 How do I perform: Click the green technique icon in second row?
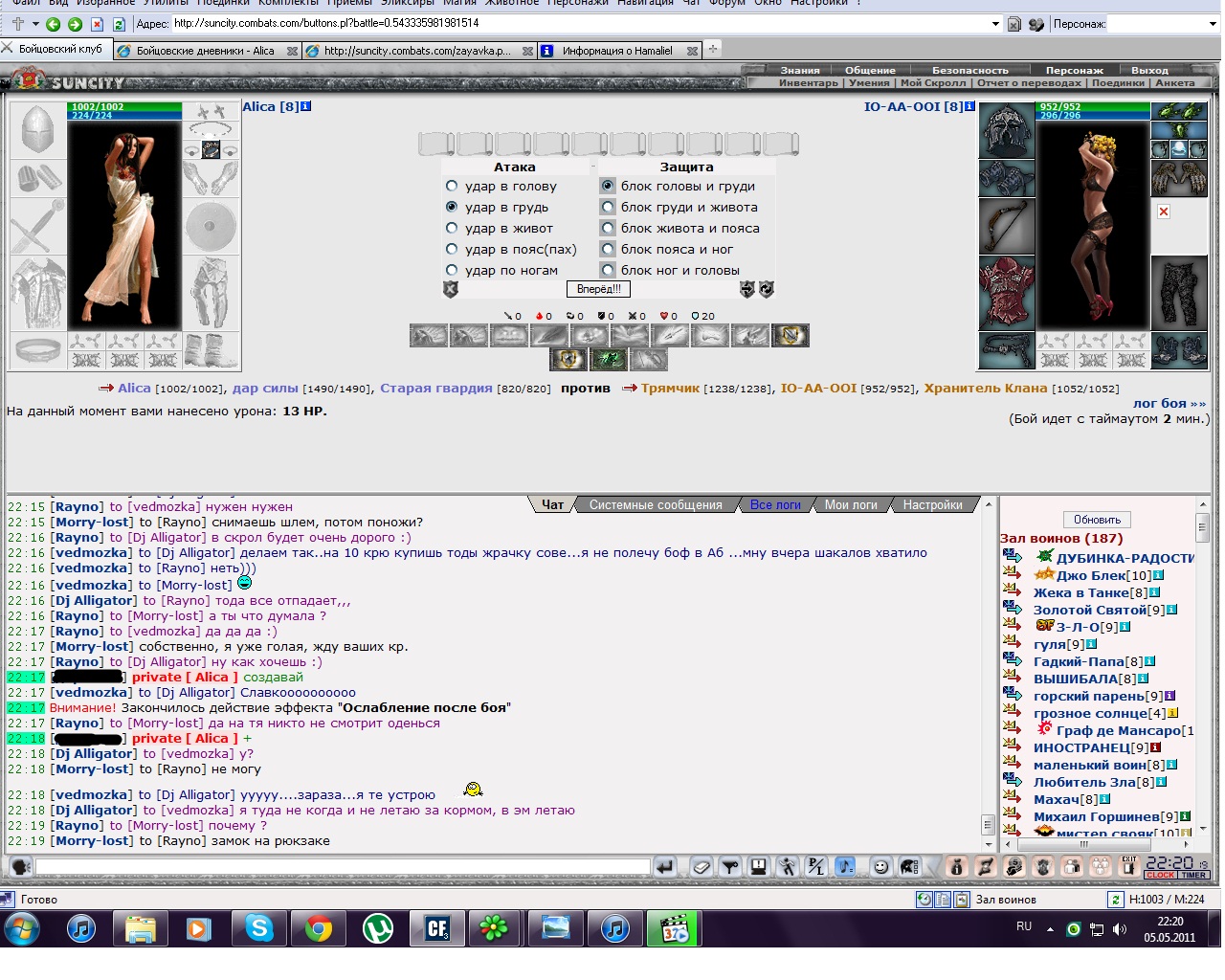click(609, 360)
